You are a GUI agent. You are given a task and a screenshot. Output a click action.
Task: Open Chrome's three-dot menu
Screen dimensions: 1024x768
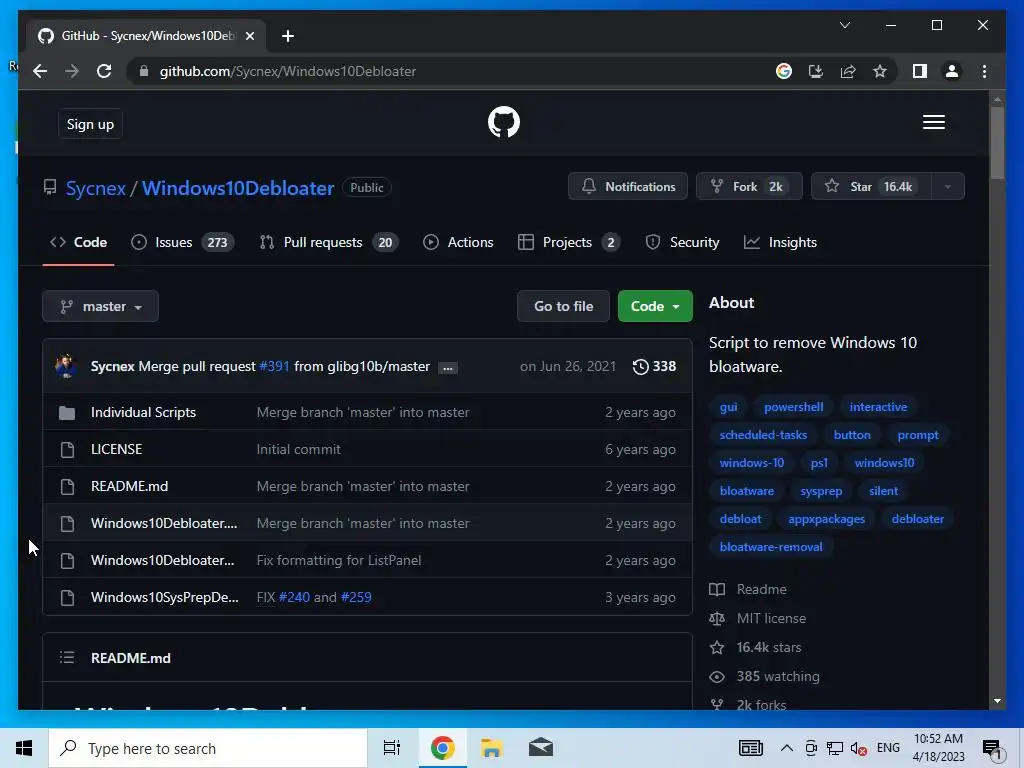984,71
